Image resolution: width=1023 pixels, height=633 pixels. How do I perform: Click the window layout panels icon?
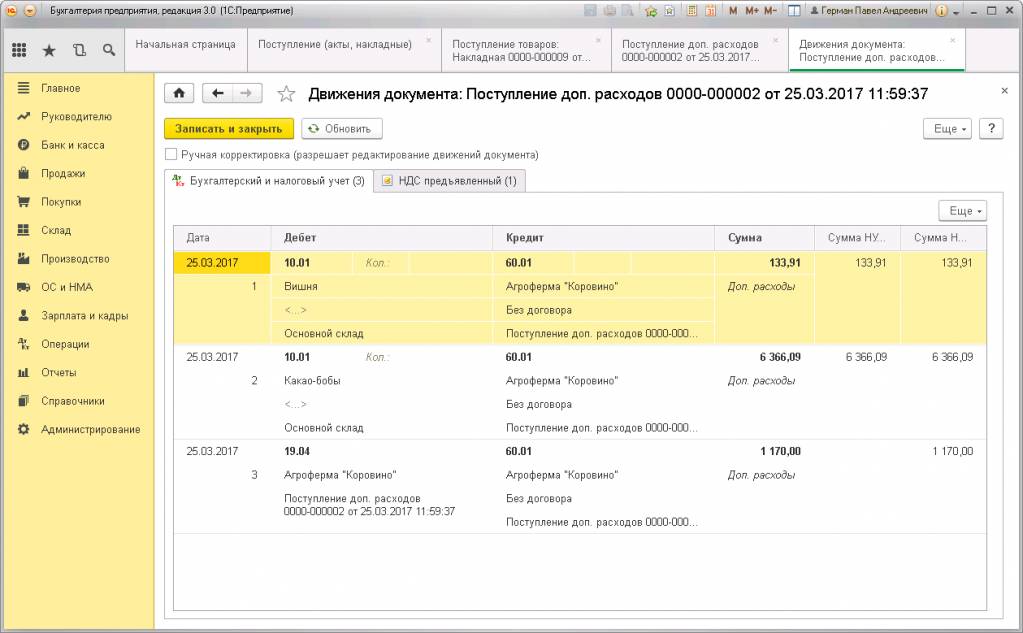(x=794, y=10)
